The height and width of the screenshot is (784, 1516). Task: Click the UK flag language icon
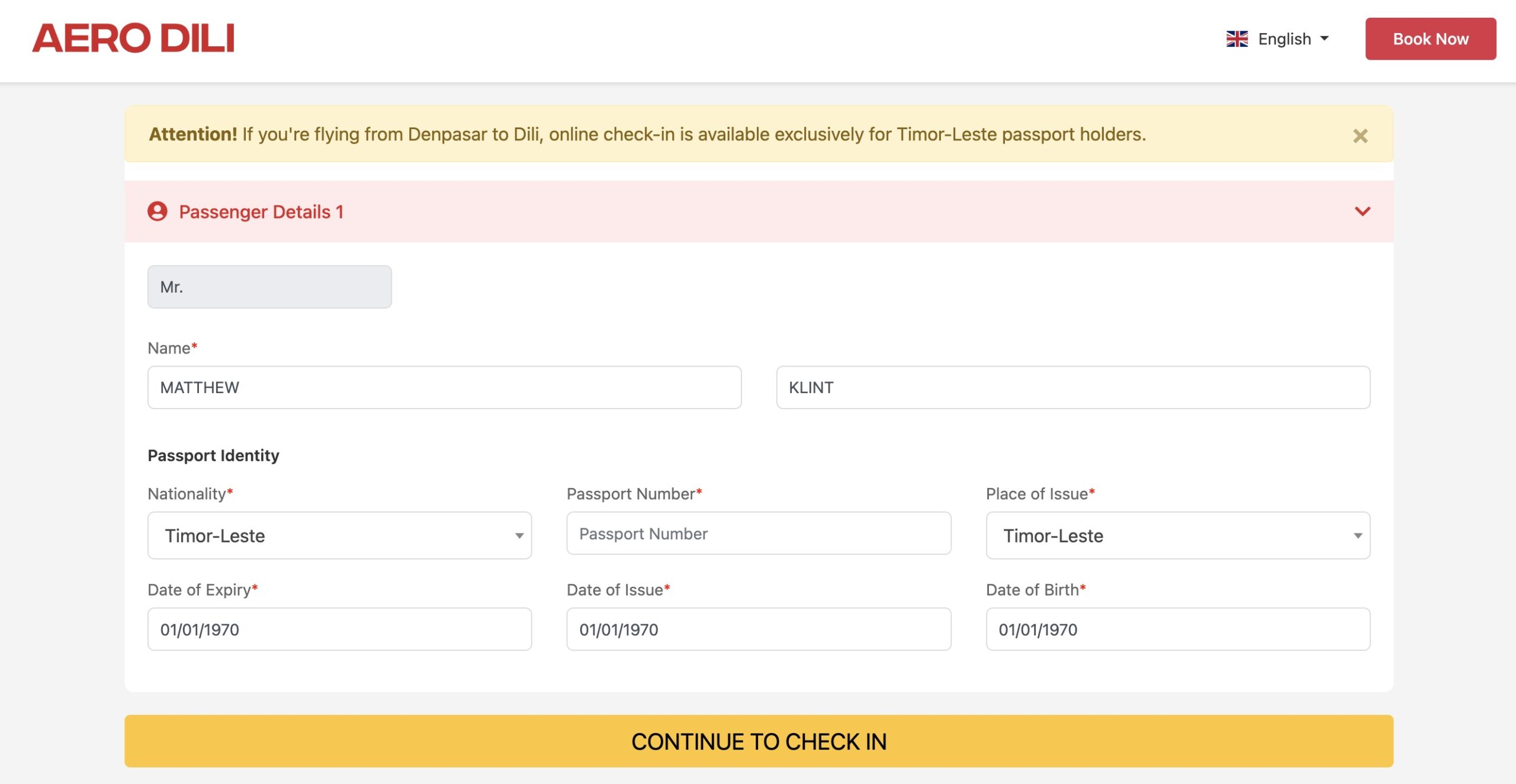click(1236, 39)
